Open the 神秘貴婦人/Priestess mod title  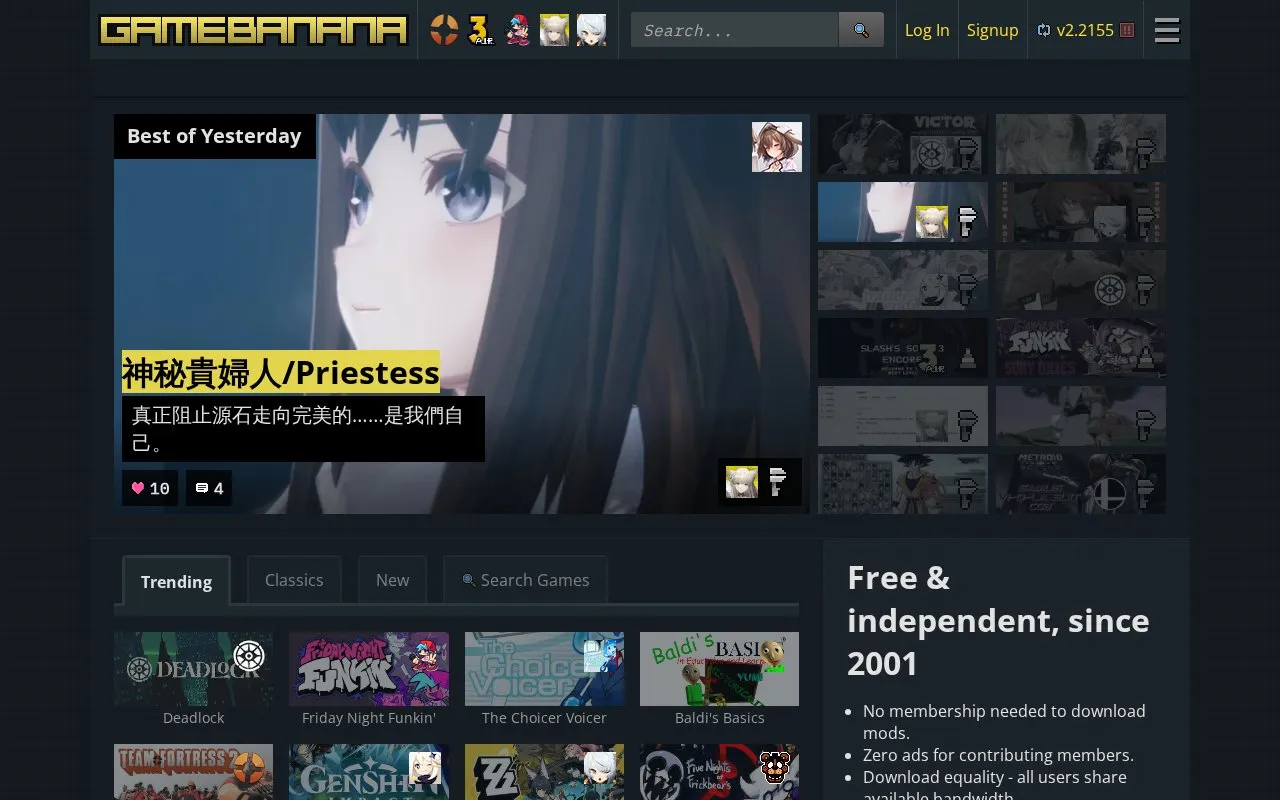click(281, 372)
